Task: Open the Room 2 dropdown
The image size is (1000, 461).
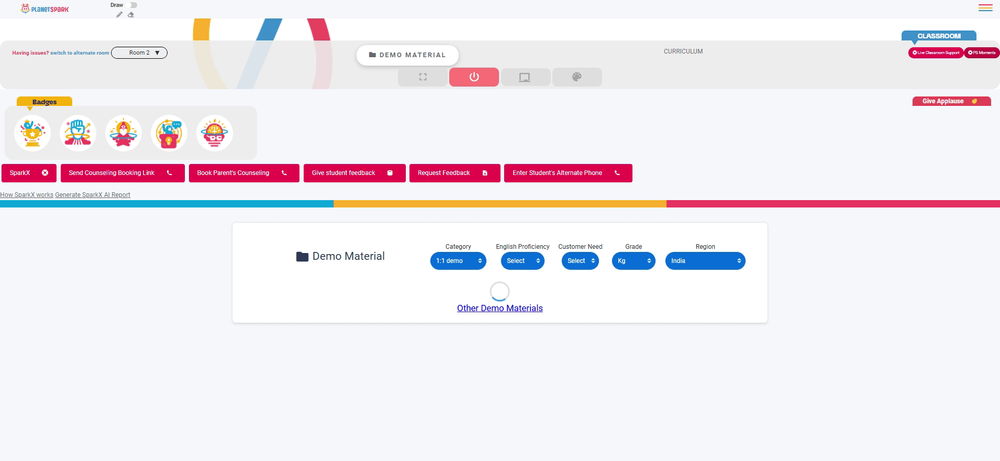Action: pyautogui.click(x=139, y=53)
